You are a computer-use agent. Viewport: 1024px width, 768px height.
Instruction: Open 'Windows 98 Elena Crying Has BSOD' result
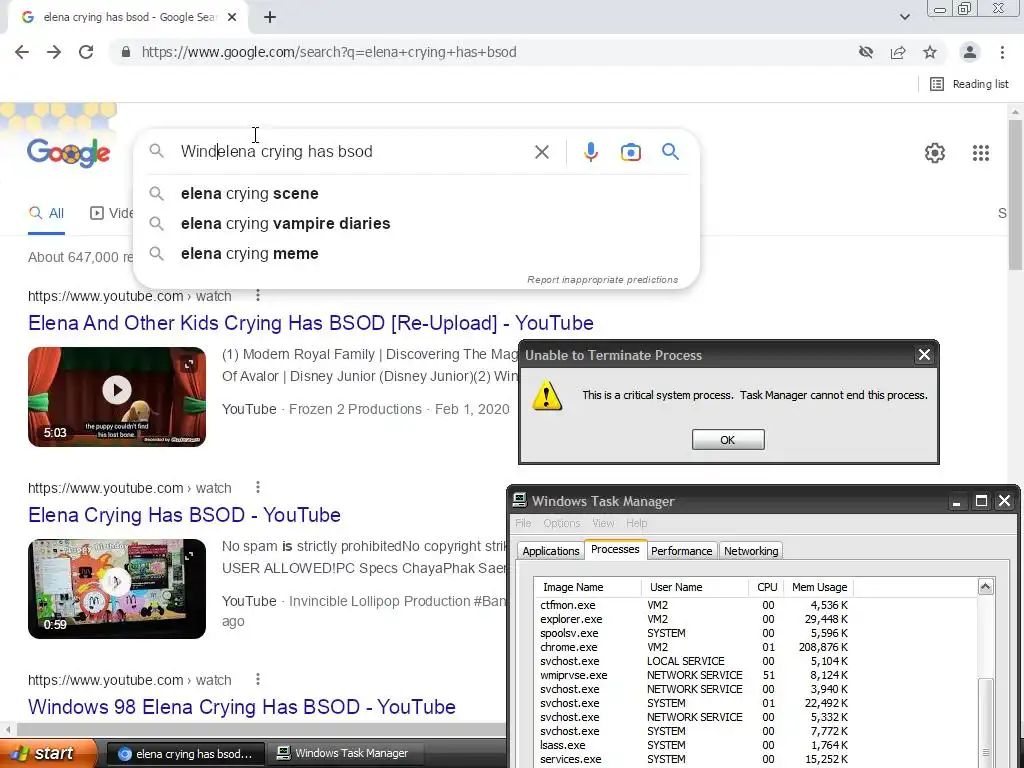[242, 707]
